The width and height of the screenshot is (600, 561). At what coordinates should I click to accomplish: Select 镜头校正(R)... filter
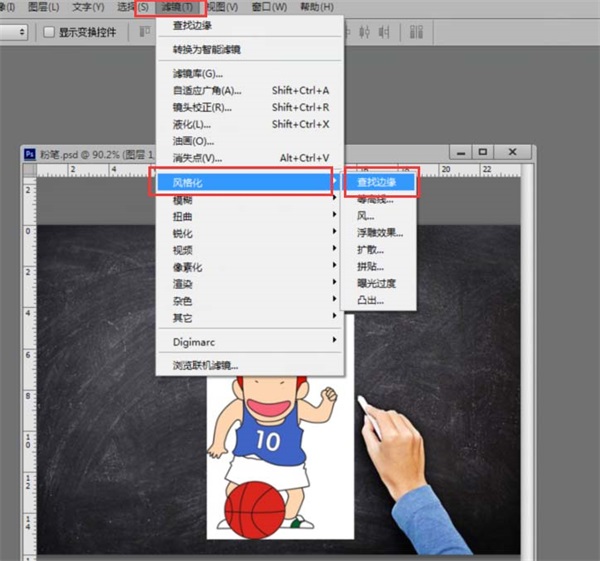(250, 108)
